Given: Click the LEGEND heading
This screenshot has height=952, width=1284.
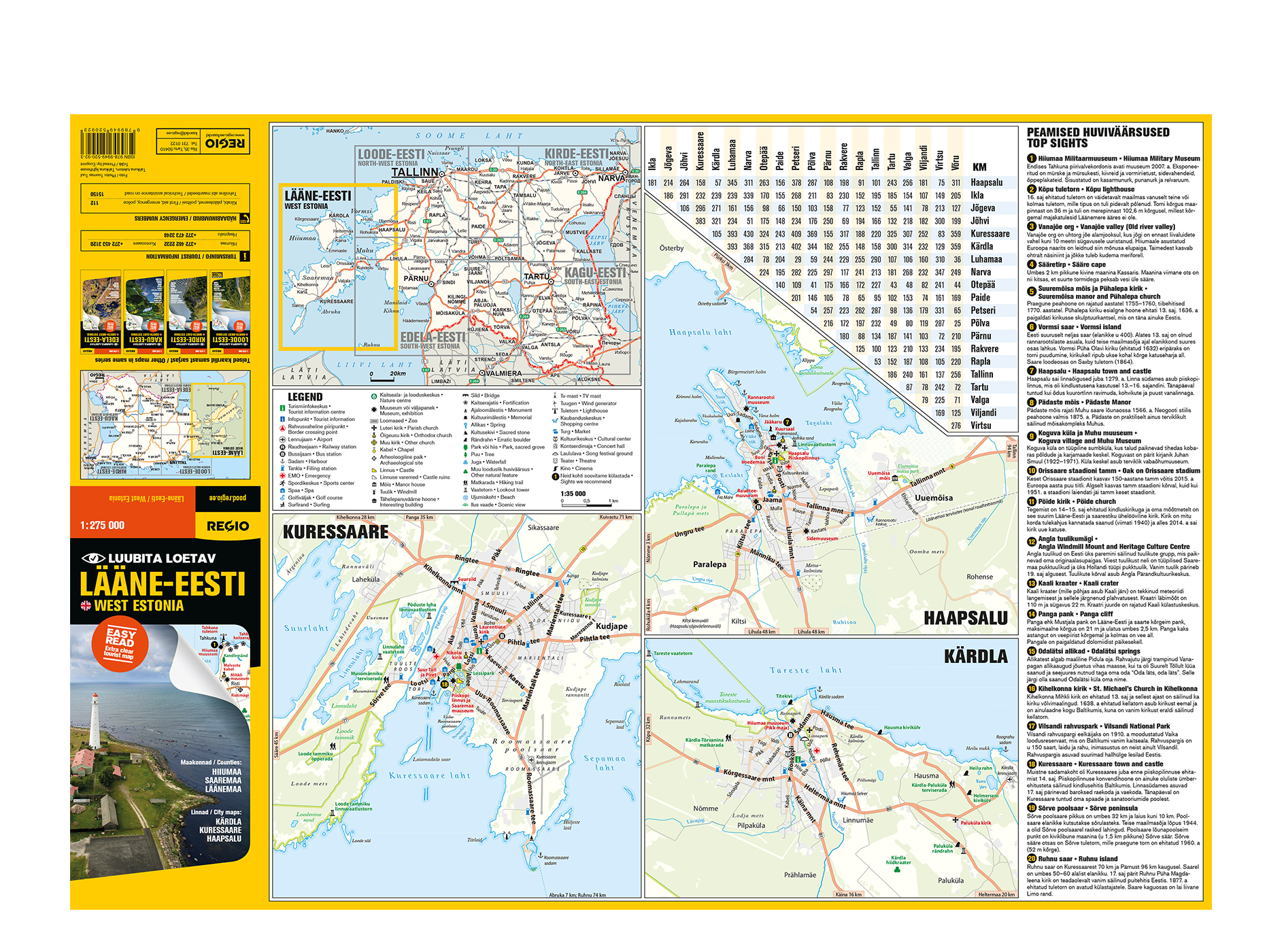Looking at the screenshot, I should [x=305, y=397].
